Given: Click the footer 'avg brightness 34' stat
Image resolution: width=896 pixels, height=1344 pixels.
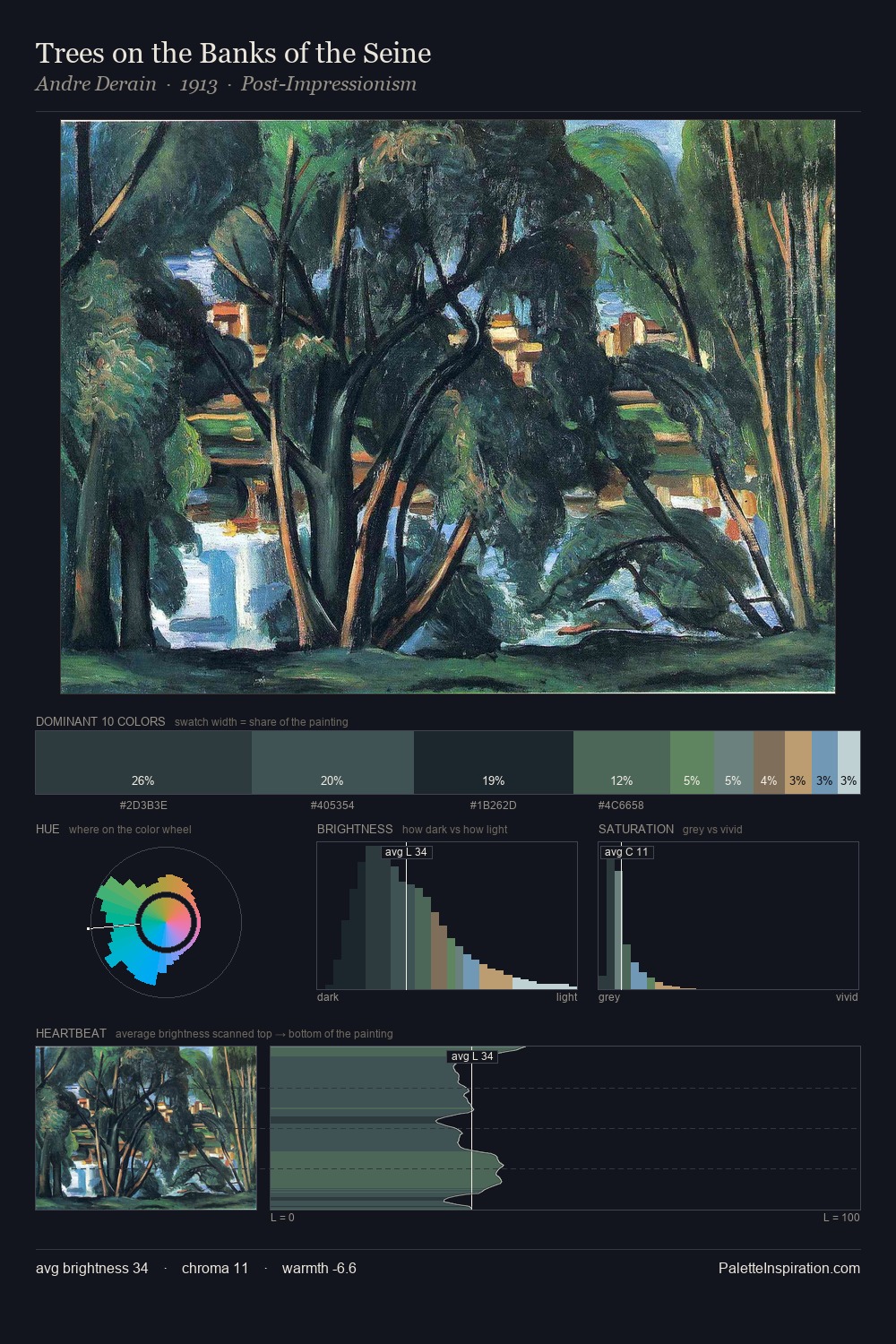Looking at the screenshot, I should click(x=92, y=1268).
